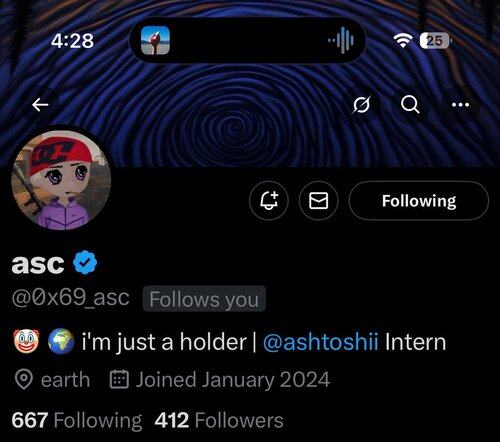Tap the back arrow icon
The width and height of the screenshot is (500, 442).
pyautogui.click(x=40, y=105)
